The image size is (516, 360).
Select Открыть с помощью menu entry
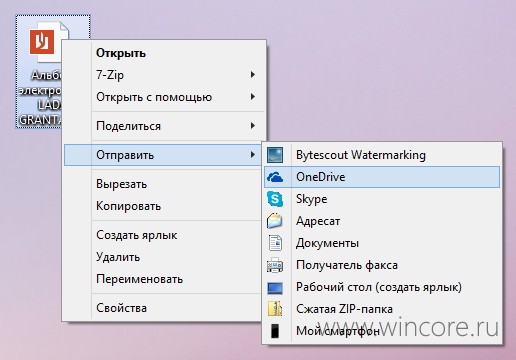click(x=164, y=97)
